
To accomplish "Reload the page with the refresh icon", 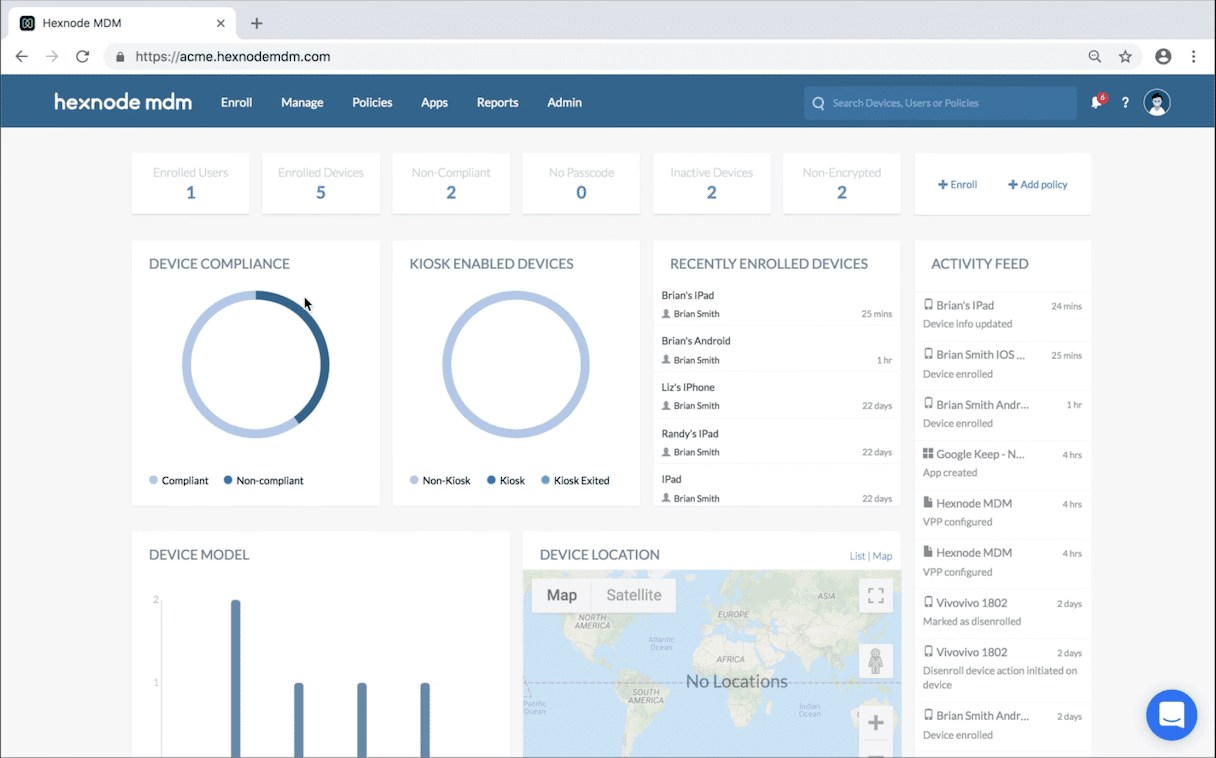I will (83, 57).
